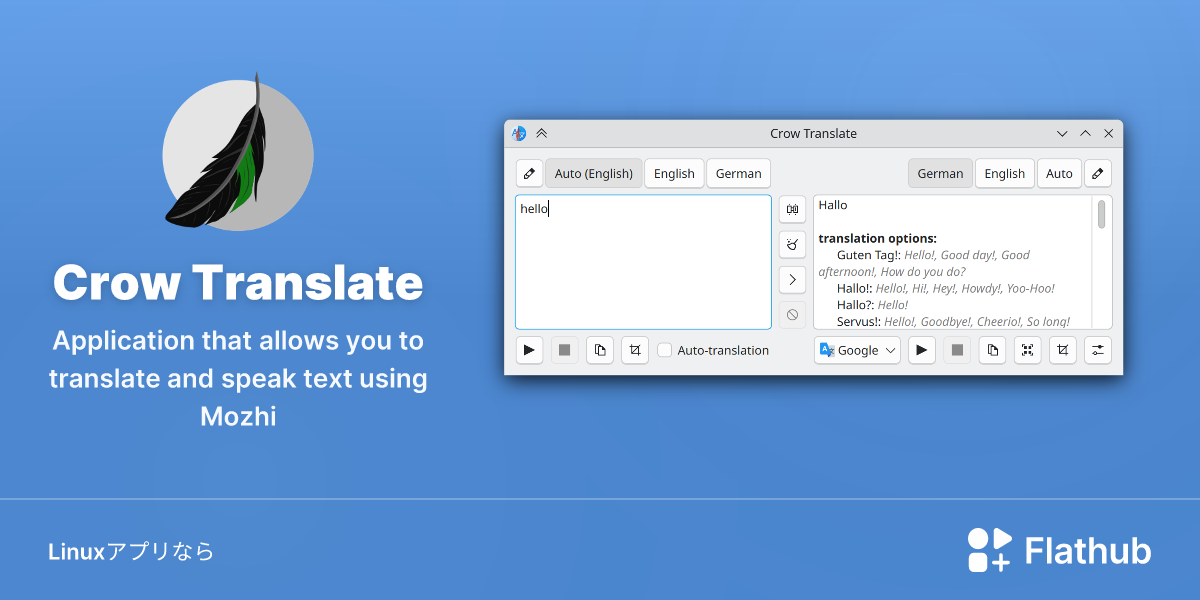Click the translation crop capture icon
1200x600 pixels.
(1063, 350)
